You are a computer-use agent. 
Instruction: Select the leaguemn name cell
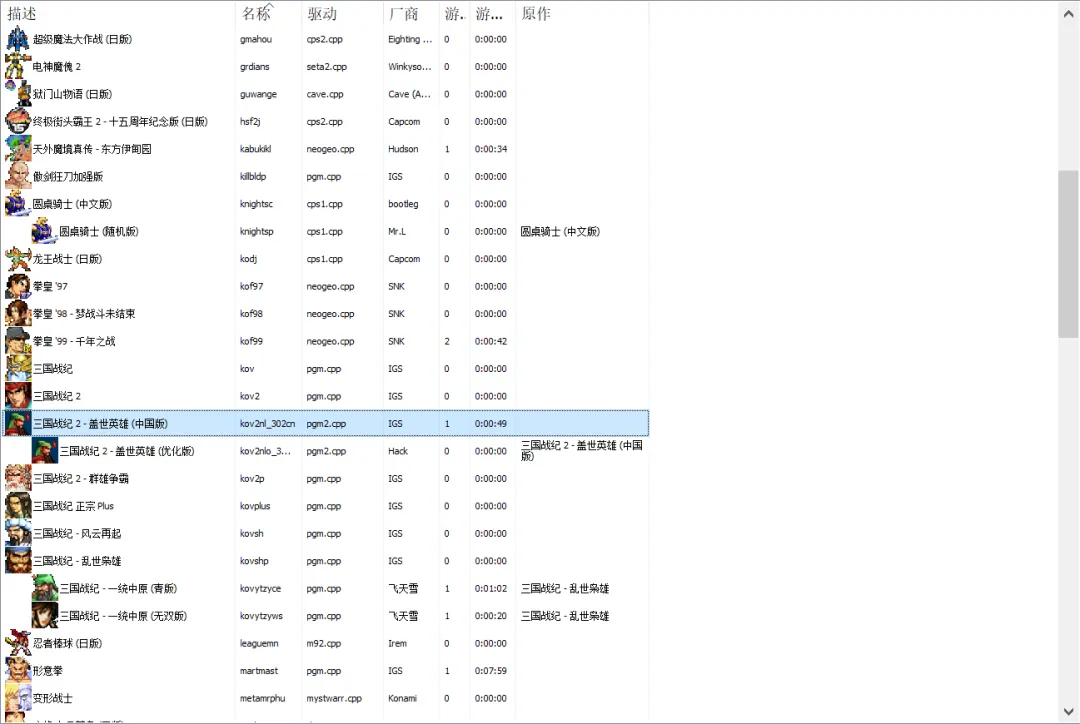(x=259, y=643)
